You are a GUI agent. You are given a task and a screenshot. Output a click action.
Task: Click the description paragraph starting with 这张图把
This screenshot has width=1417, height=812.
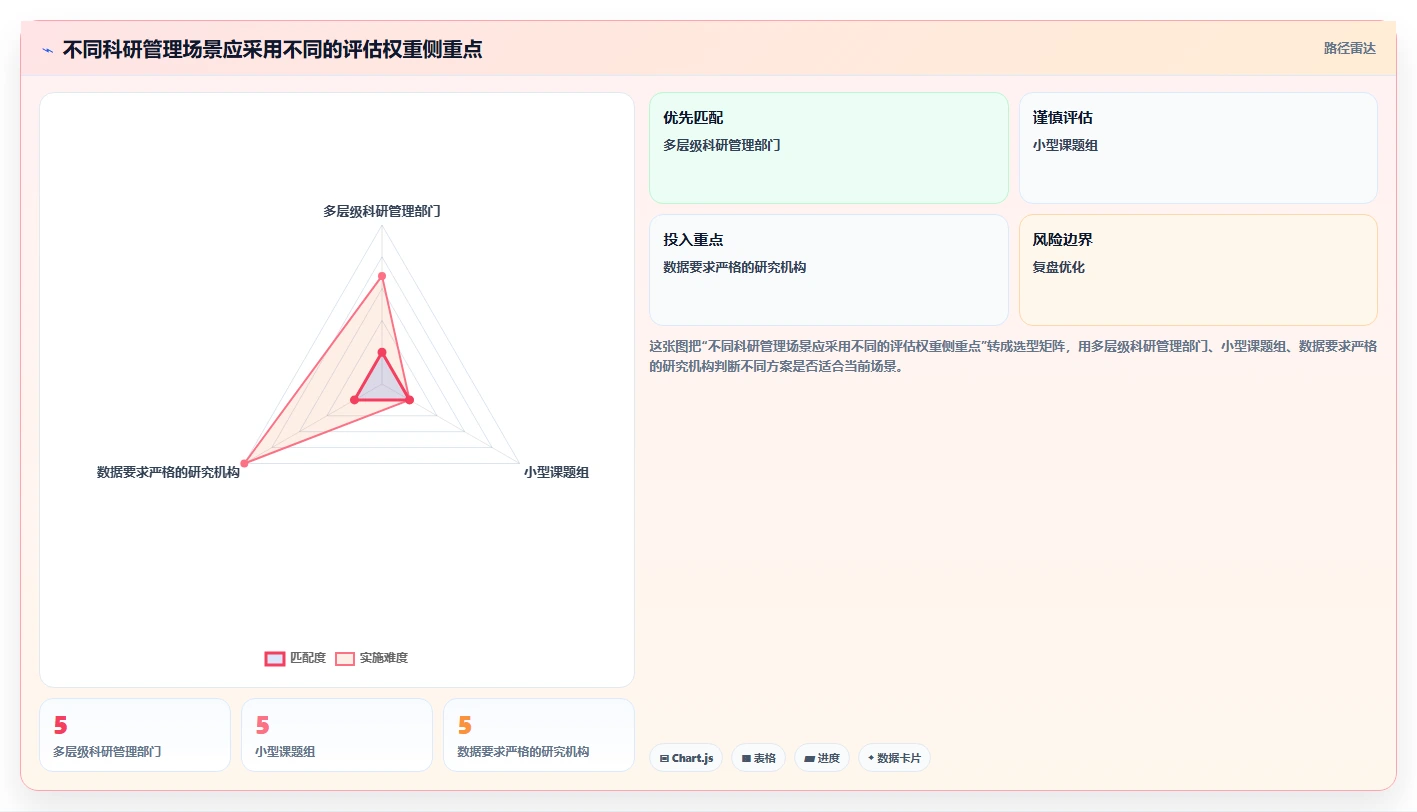(1013, 356)
